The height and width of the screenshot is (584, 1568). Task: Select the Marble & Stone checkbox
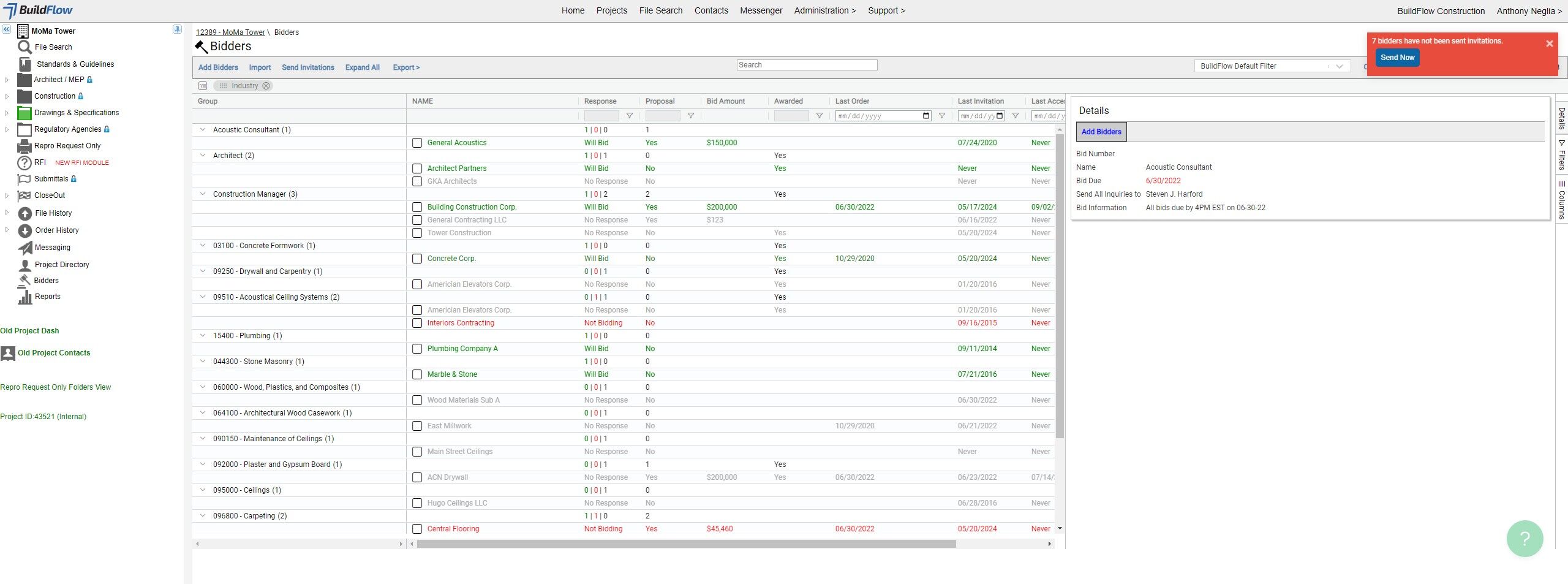click(x=417, y=374)
